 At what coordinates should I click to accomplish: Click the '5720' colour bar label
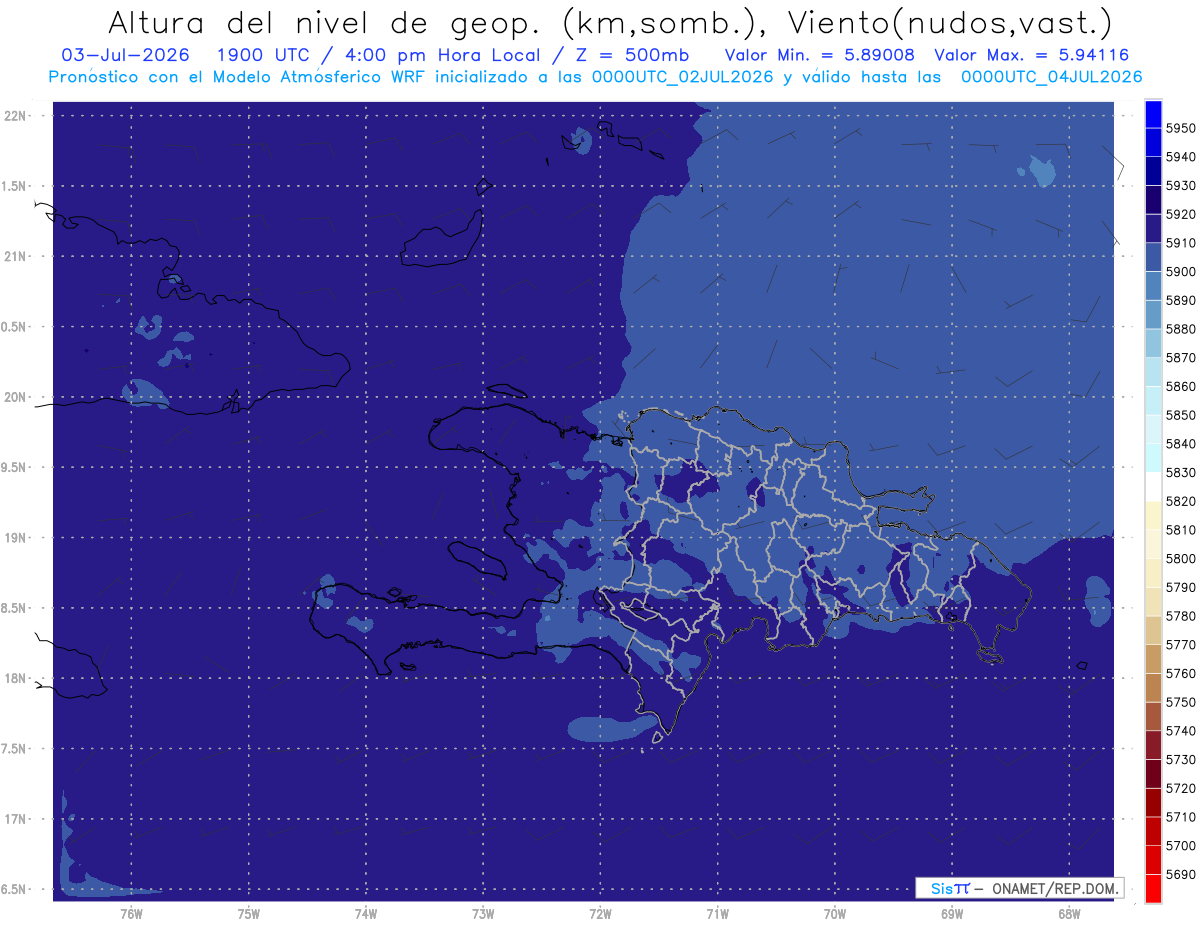1181,788
